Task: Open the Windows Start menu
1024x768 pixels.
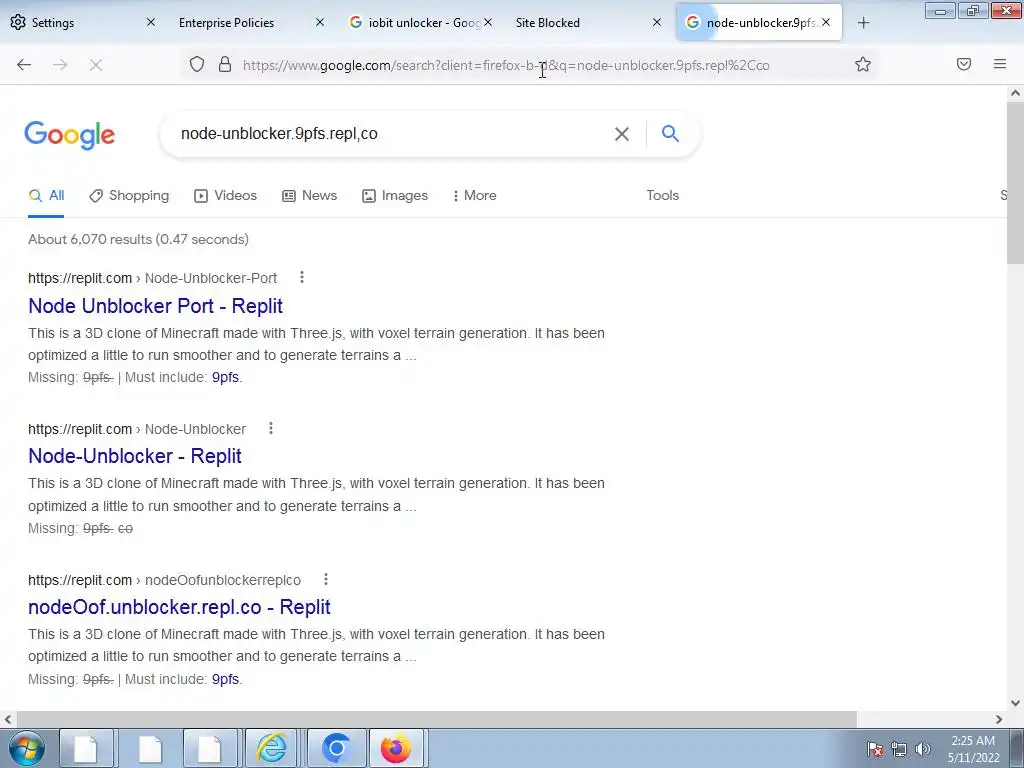Action: [x=27, y=748]
